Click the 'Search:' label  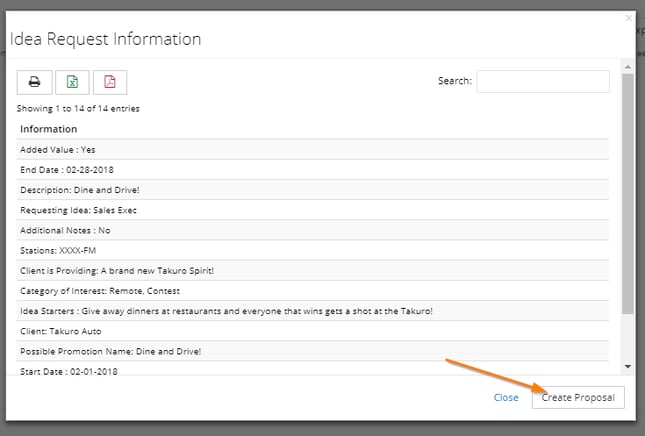[x=455, y=81]
